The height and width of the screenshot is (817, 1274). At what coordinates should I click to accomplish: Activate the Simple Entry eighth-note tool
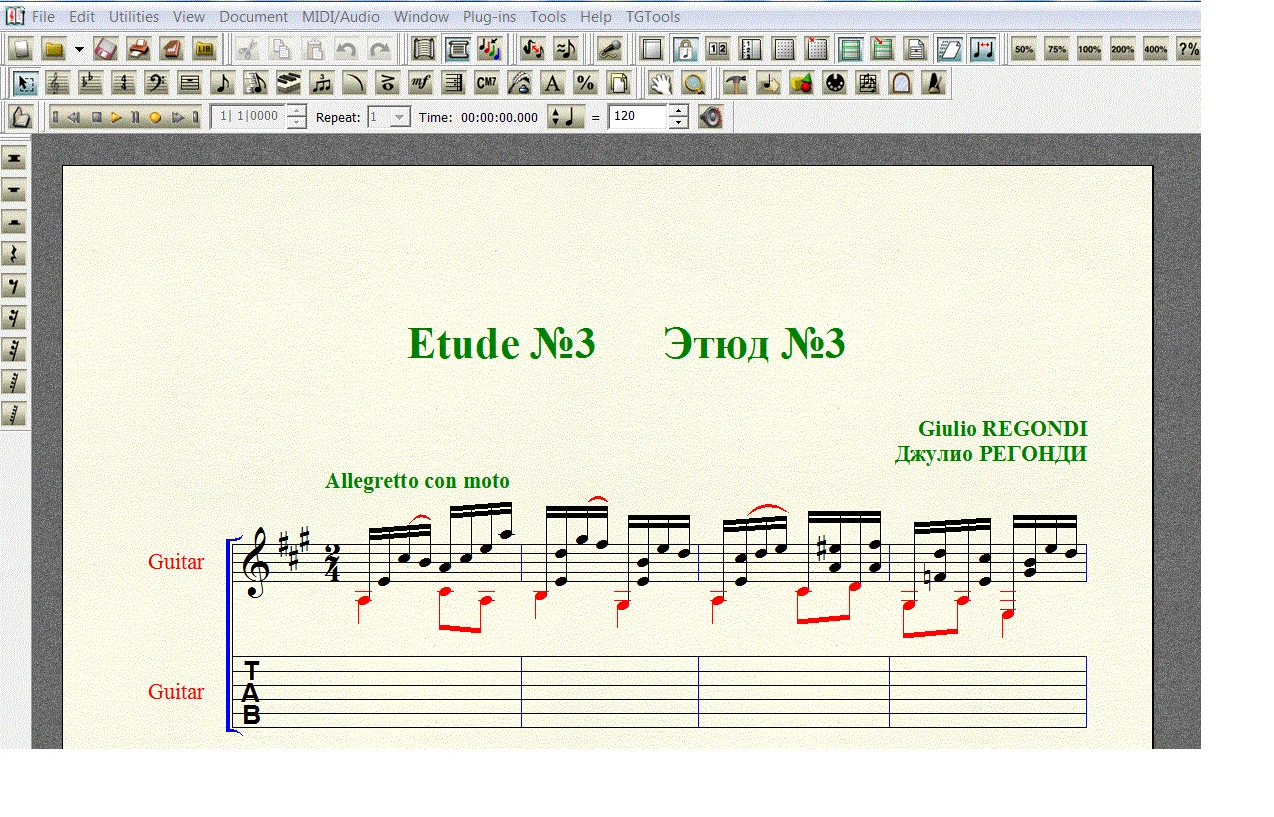[x=223, y=83]
